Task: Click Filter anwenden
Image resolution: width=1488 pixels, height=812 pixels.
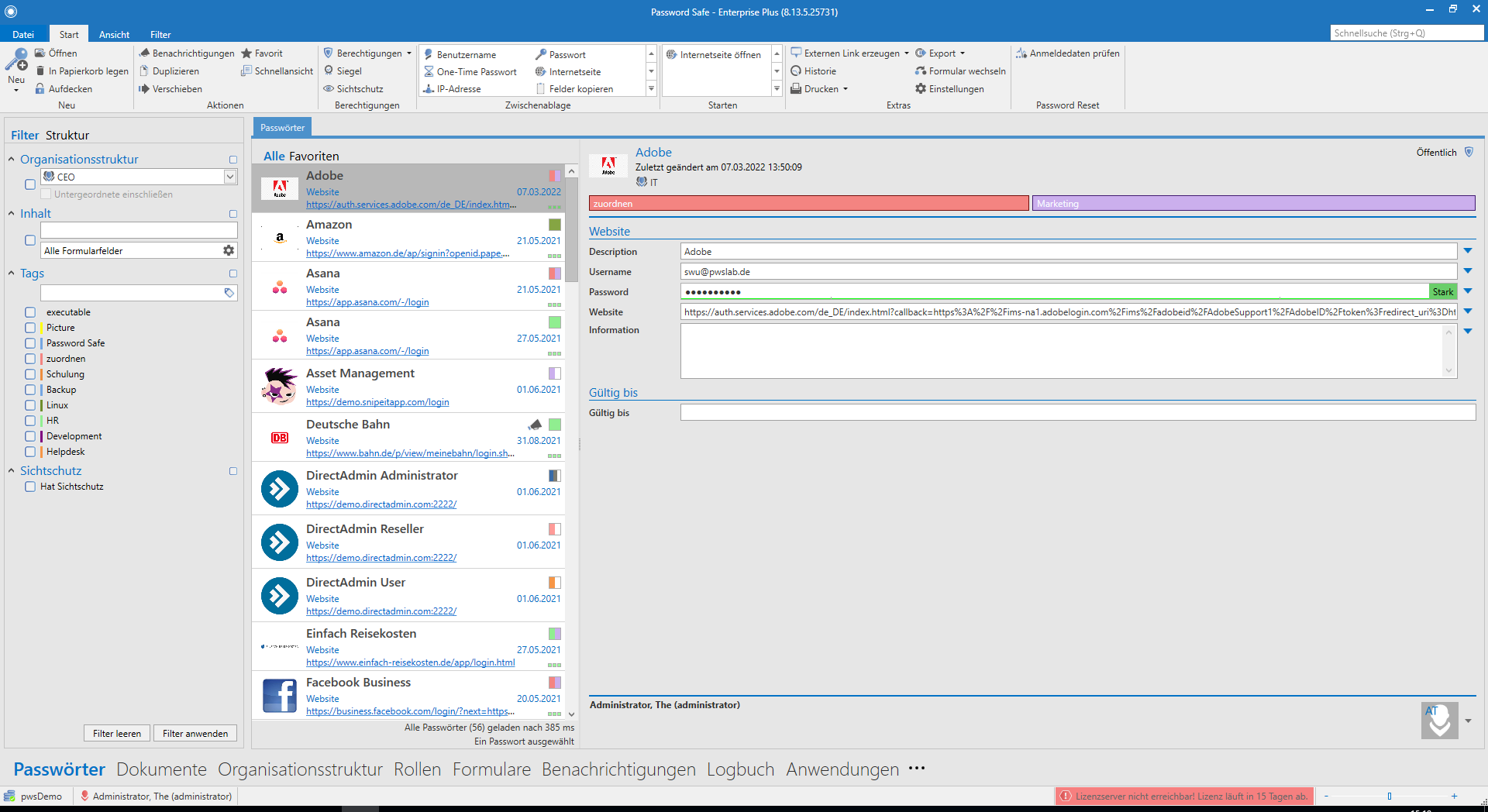Action: tap(195, 734)
